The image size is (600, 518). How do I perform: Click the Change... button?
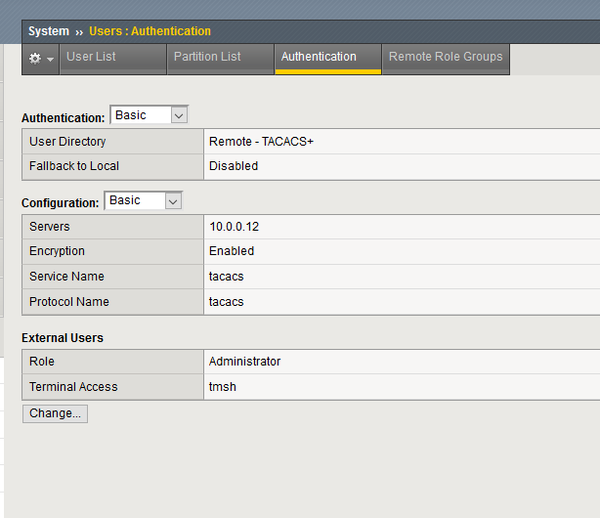tap(55, 414)
